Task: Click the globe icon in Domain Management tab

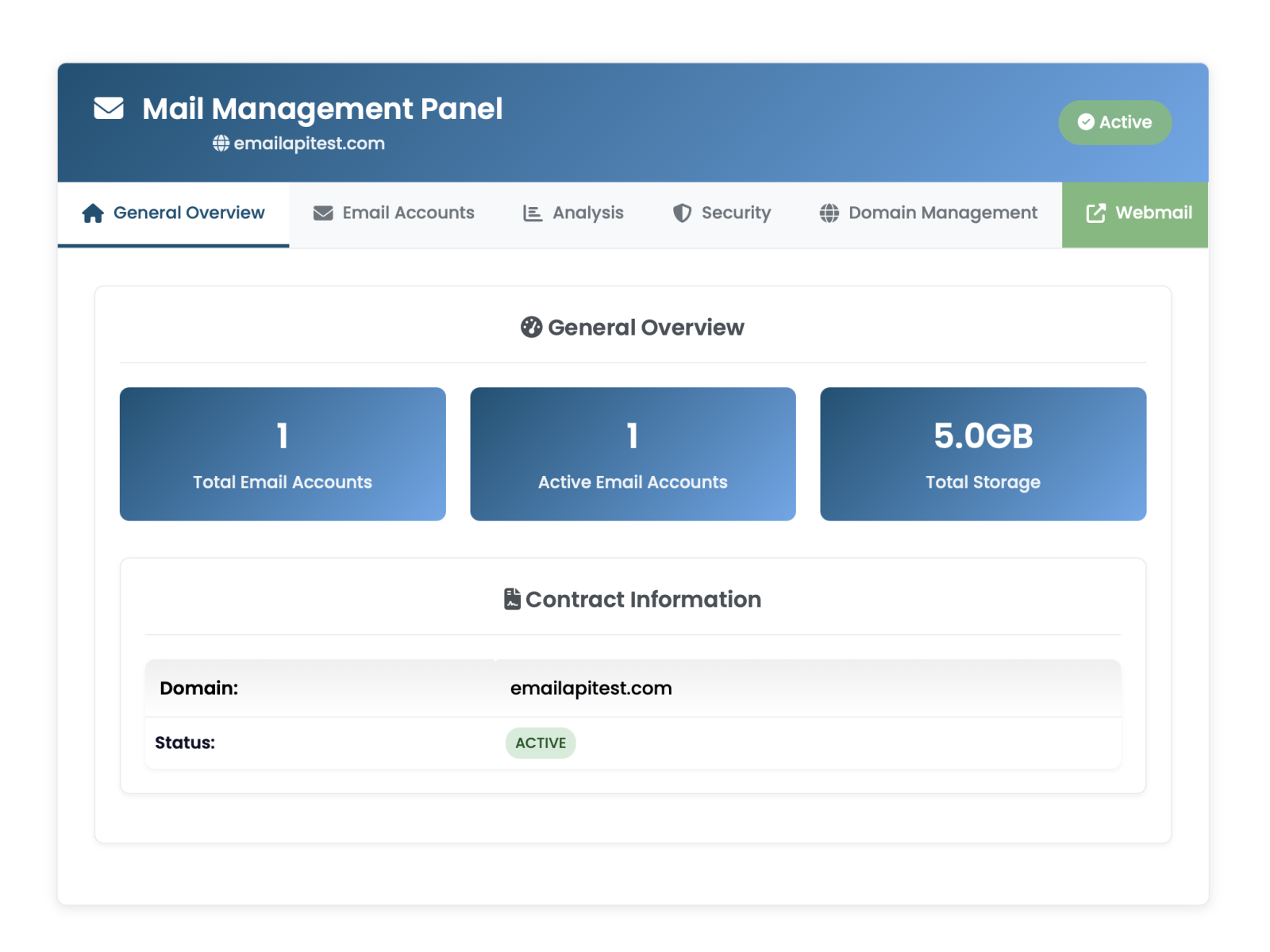Action: (x=829, y=213)
